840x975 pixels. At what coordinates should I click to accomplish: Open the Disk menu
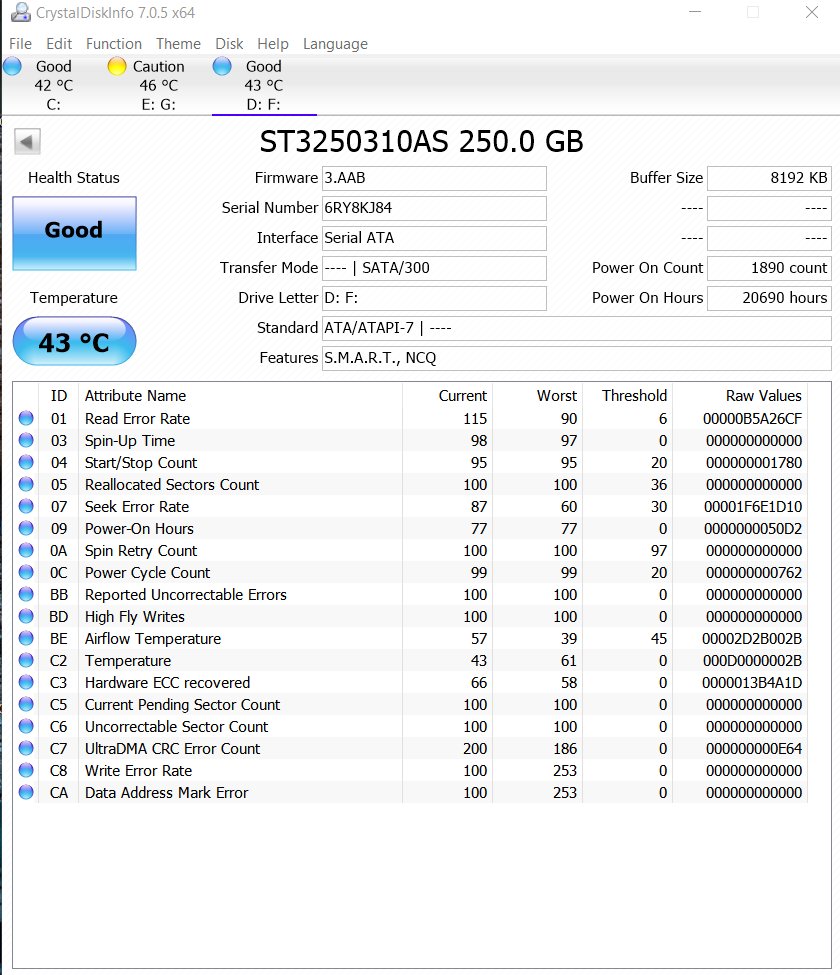(229, 44)
